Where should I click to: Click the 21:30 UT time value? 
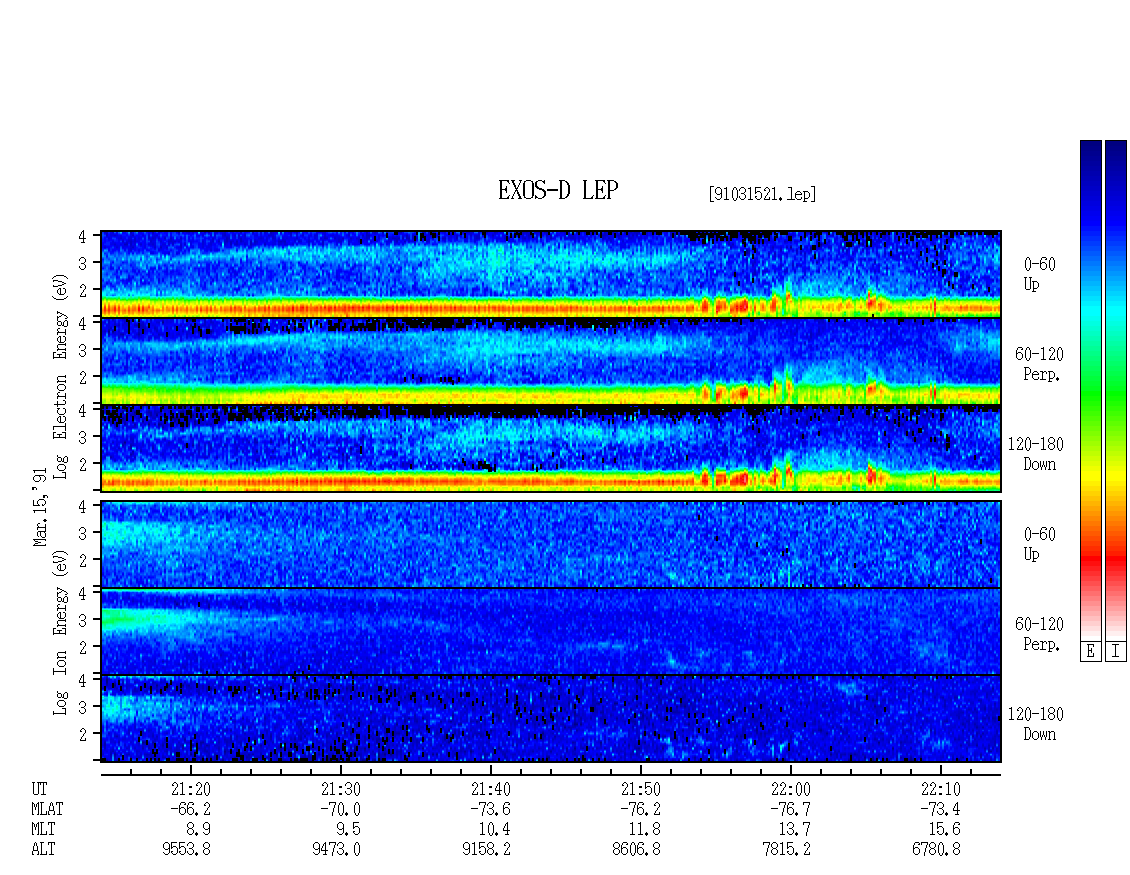[x=341, y=789]
